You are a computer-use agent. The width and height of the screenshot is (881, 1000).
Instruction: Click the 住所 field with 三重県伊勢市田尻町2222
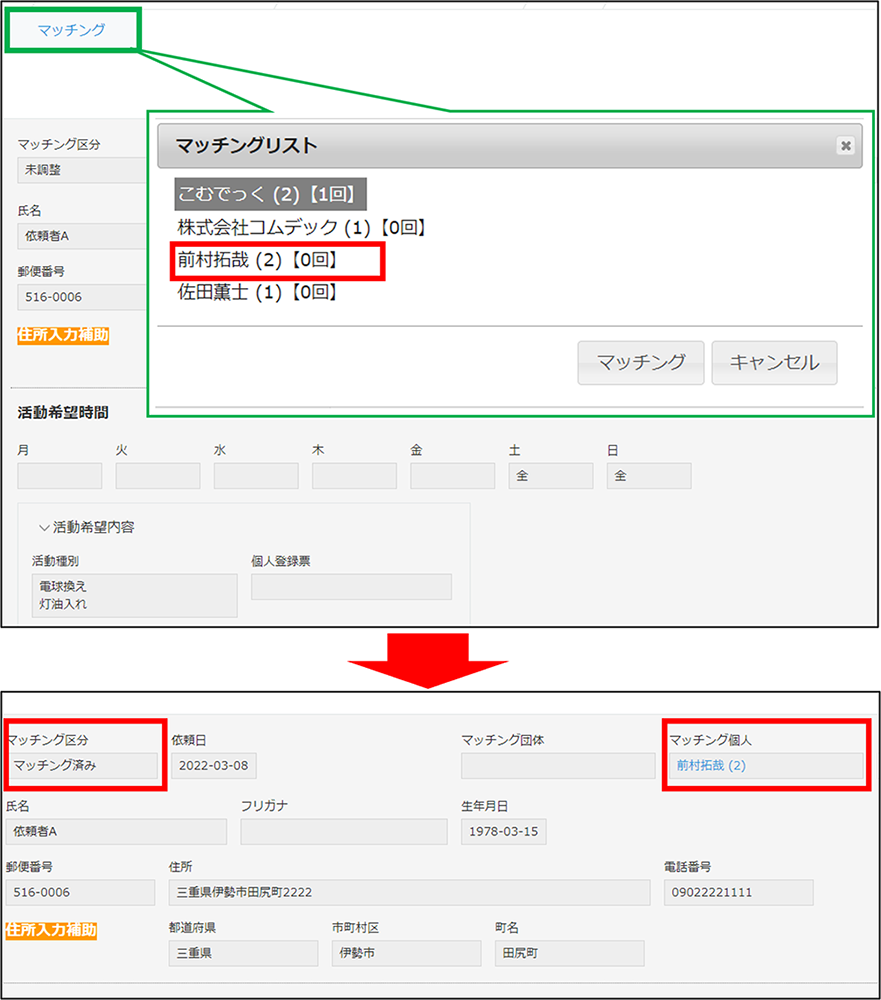click(x=409, y=892)
